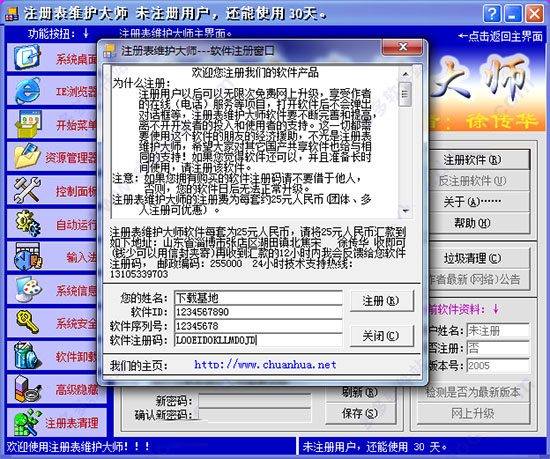Click the 版本号 field showing 2005
Screen dimensions: 550x459
click(x=498, y=366)
